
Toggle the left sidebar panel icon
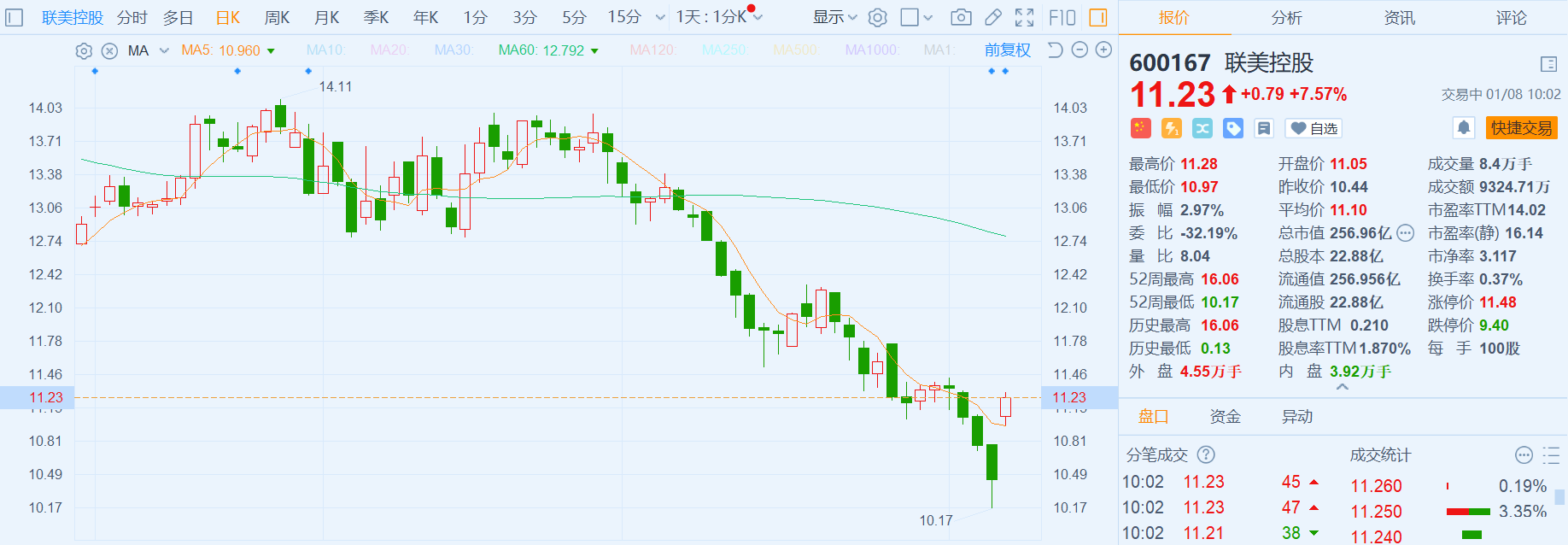click(x=15, y=17)
